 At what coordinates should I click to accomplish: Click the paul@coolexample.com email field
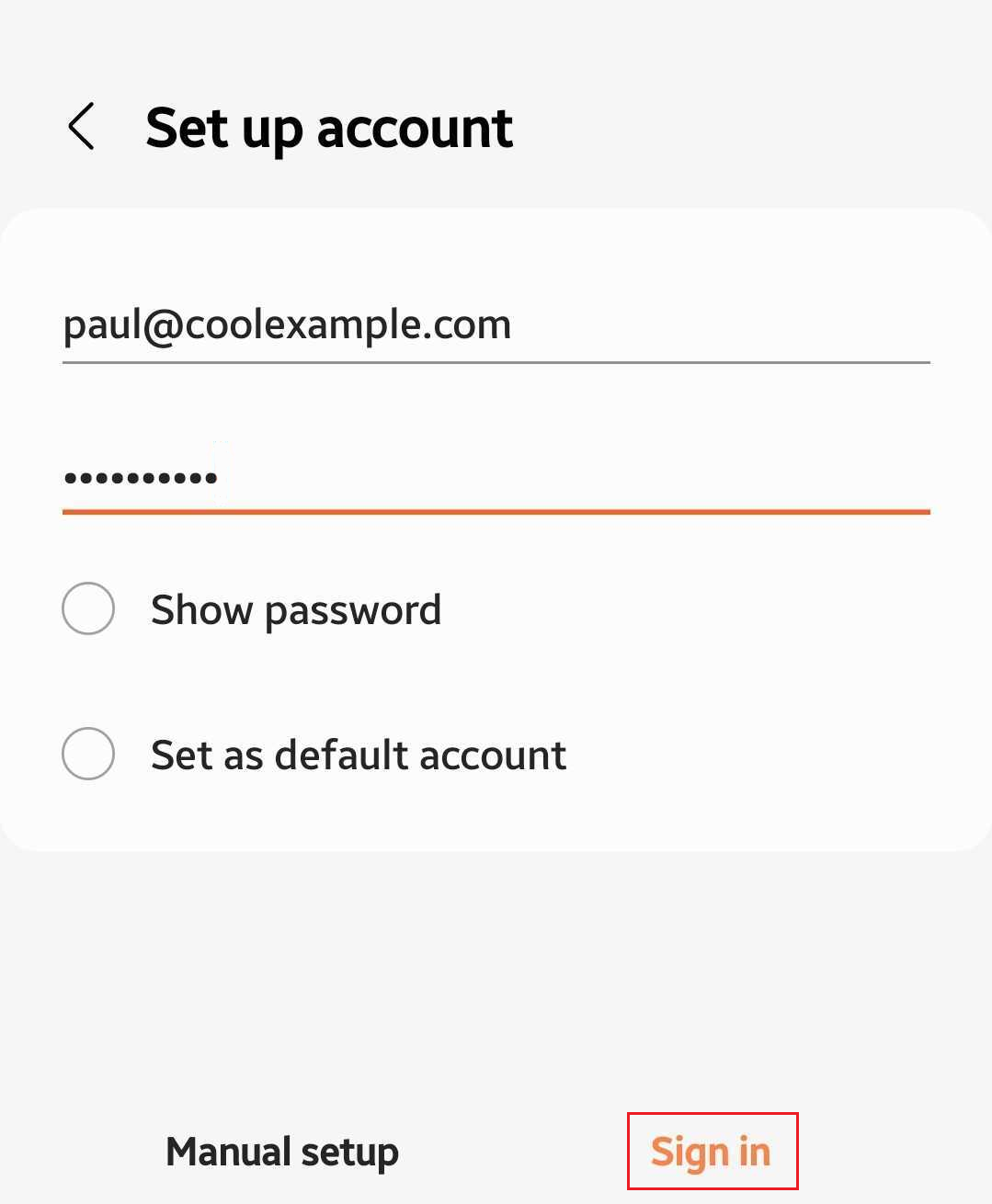496,324
